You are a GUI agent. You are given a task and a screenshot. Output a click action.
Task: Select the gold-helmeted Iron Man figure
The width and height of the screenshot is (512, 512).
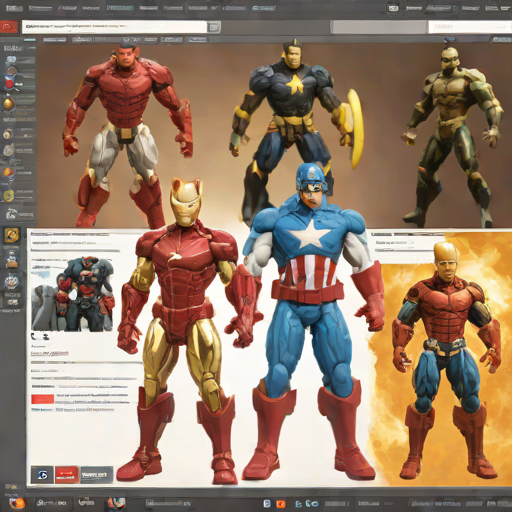click(x=188, y=330)
